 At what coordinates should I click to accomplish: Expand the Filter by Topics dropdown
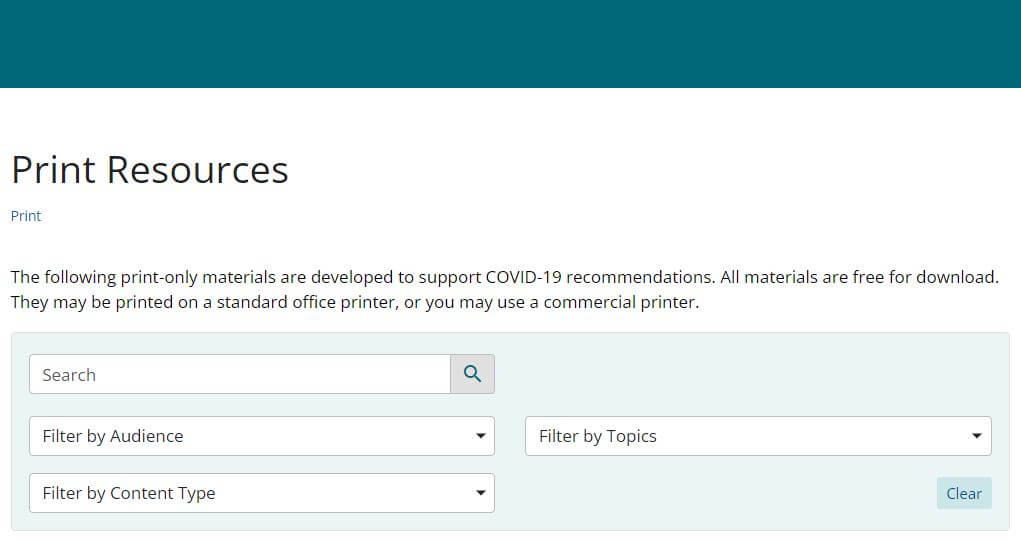[x=758, y=436]
